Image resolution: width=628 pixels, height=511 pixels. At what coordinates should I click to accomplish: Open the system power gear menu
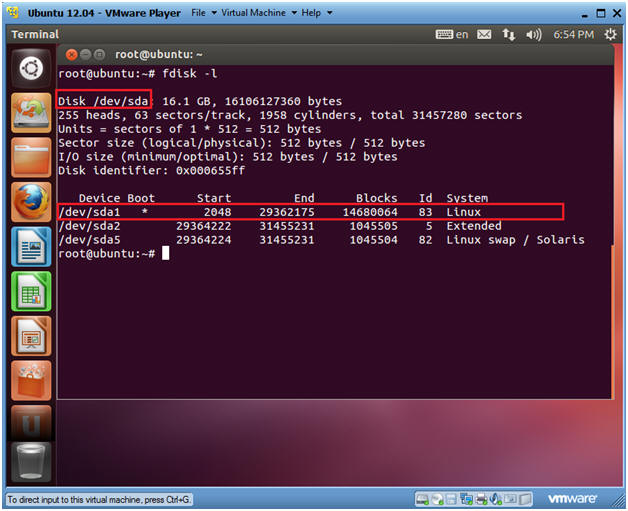tap(610, 34)
